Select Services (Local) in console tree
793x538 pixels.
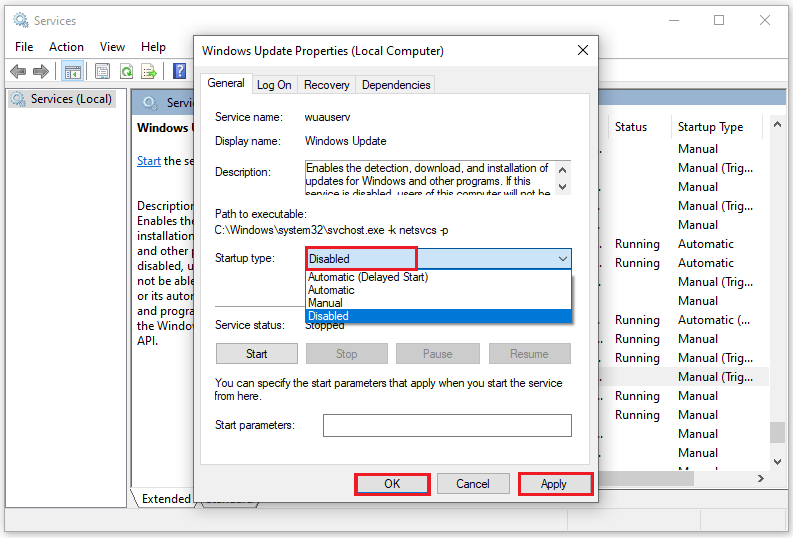point(63,99)
